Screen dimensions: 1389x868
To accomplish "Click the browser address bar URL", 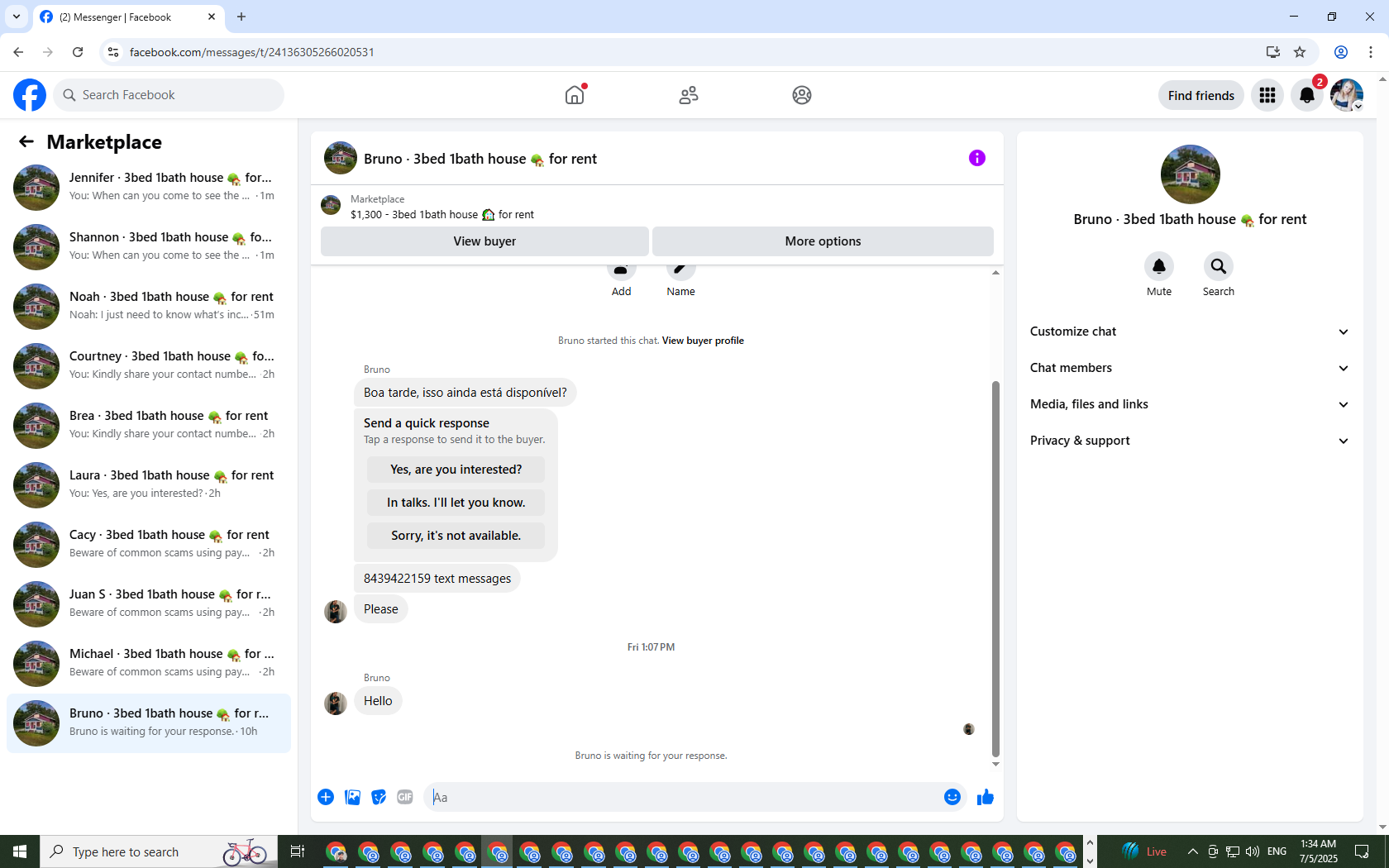I will point(252,52).
